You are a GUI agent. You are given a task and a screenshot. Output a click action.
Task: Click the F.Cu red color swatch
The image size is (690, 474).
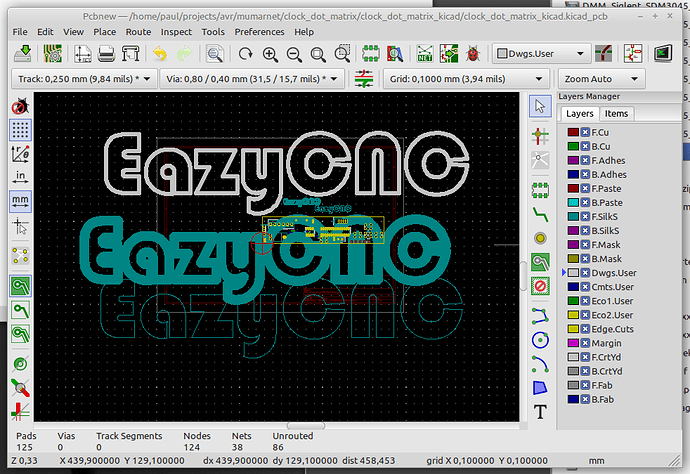click(573, 132)
